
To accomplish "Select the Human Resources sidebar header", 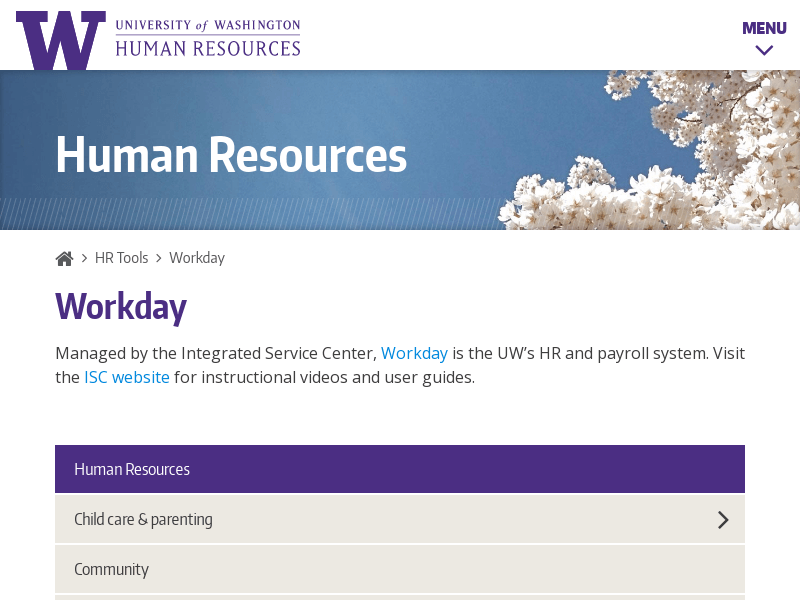I will tap(400, 469).
